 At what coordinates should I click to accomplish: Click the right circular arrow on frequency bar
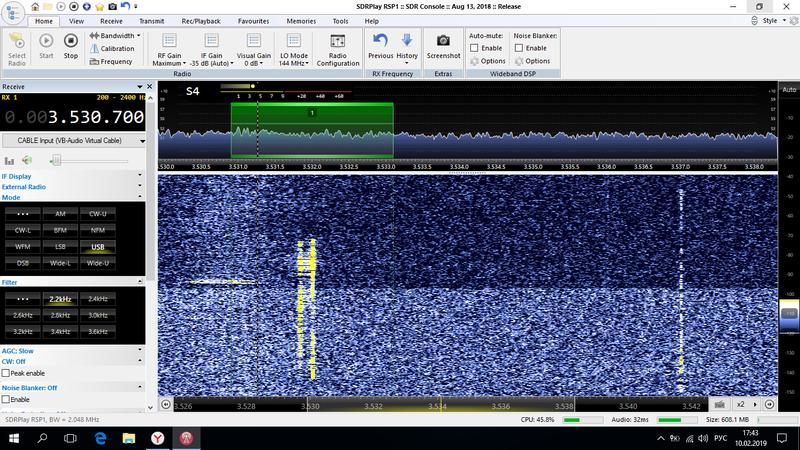769,404
